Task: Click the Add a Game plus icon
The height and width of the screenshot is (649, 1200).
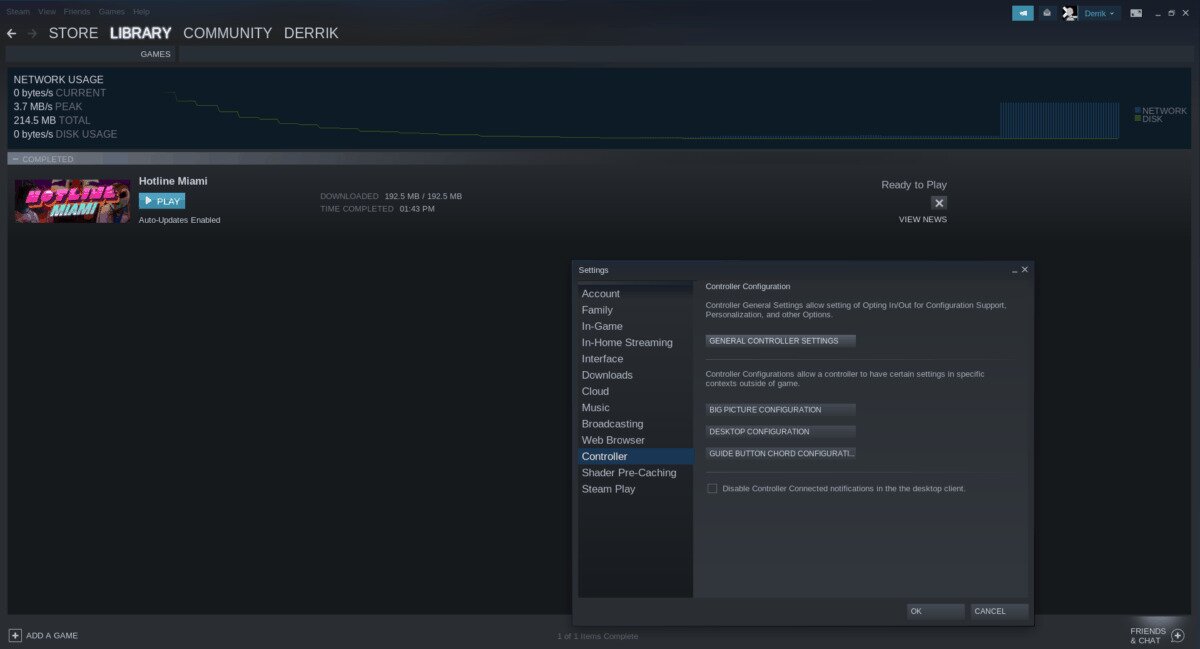Action: (x=15, y=635)
